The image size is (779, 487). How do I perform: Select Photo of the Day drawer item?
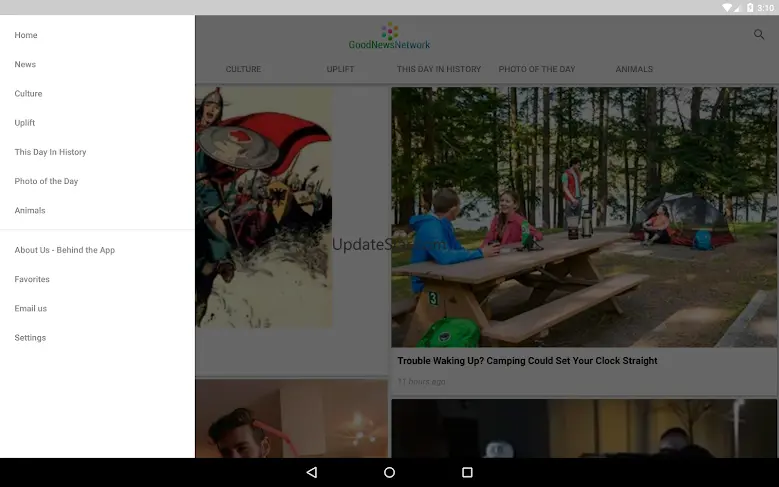coord(46,181)
